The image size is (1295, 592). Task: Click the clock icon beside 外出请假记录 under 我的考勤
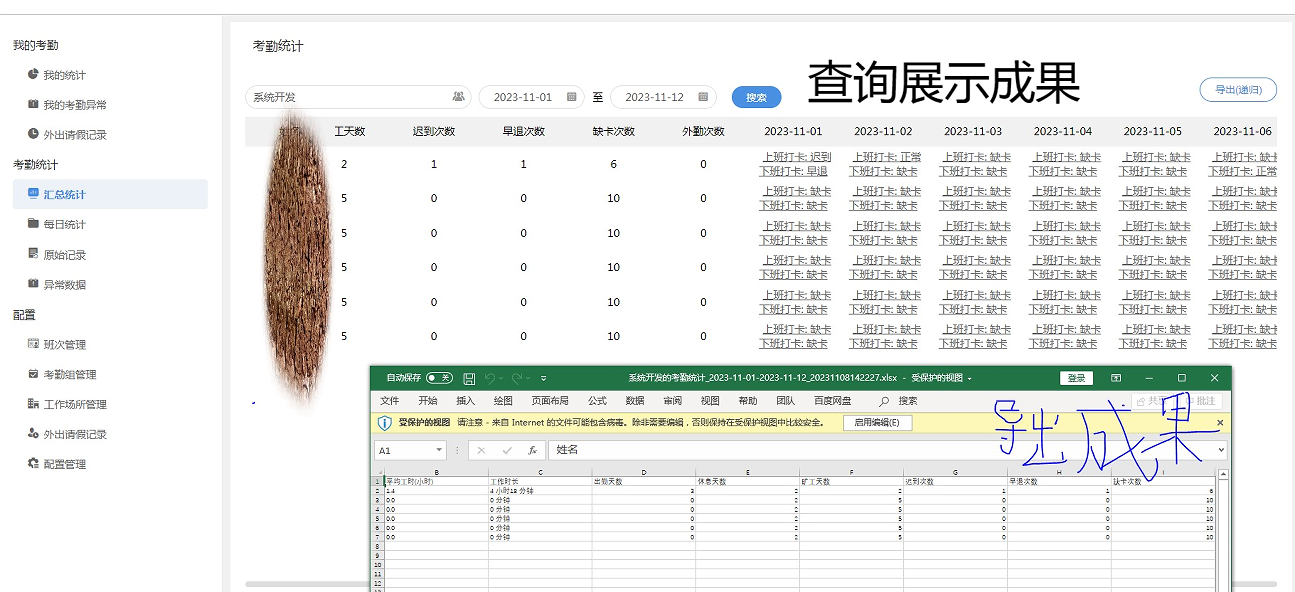coord(33,134)
